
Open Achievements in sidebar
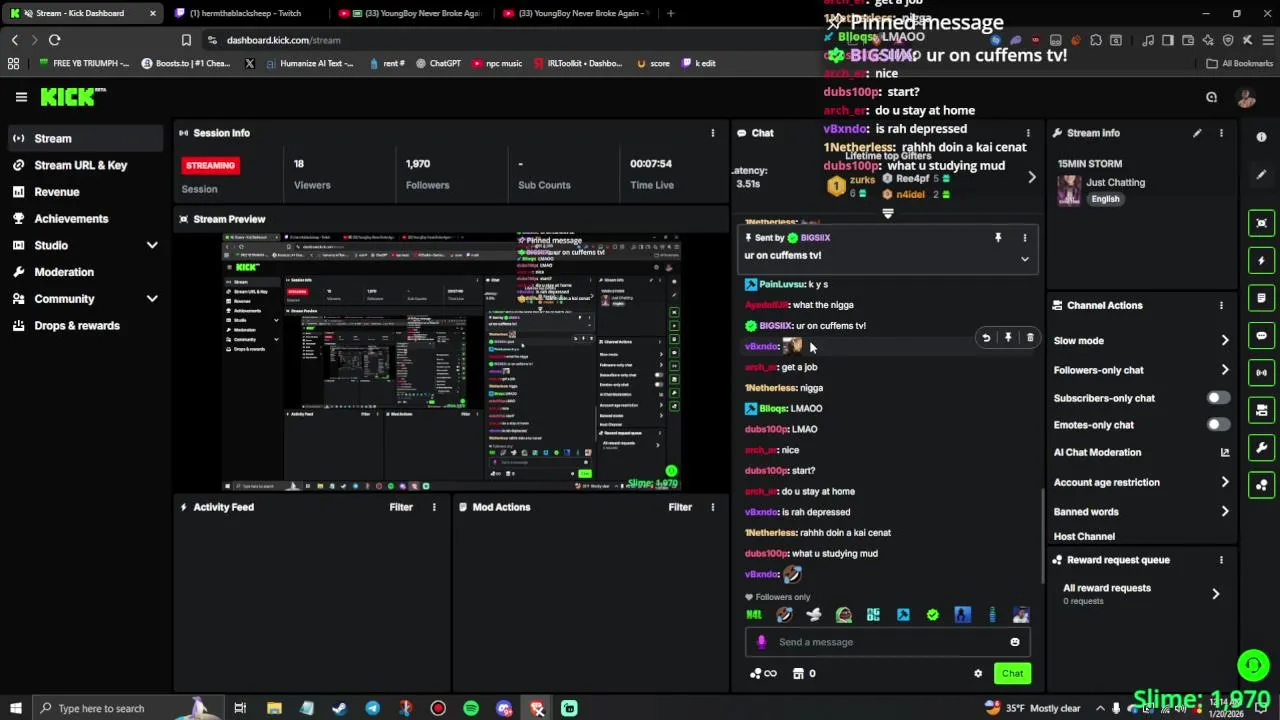tap(71, 219)
